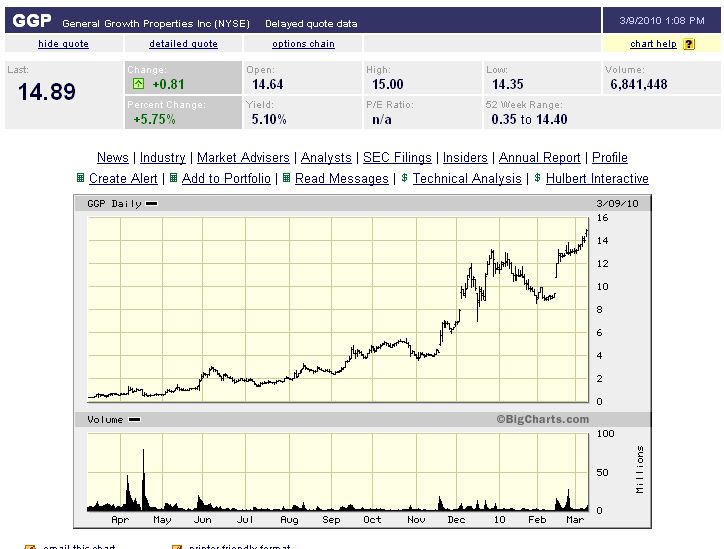Click the last price 14.89
Screen dimensions: 724x549
click(47, 91)
